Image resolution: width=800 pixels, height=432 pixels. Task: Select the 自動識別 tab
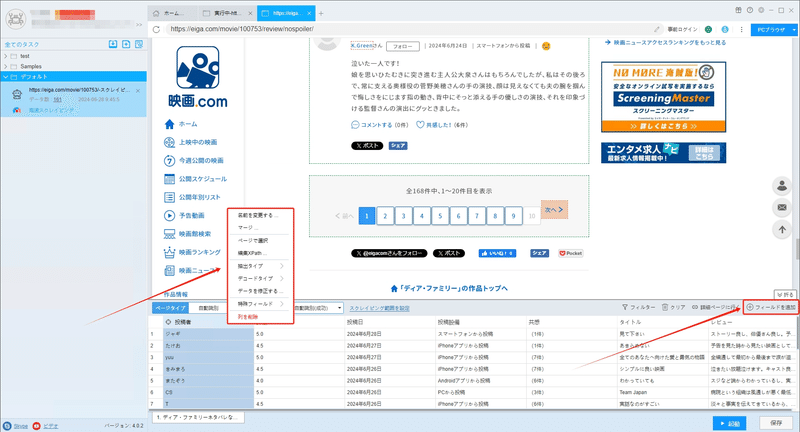(208, 308)
